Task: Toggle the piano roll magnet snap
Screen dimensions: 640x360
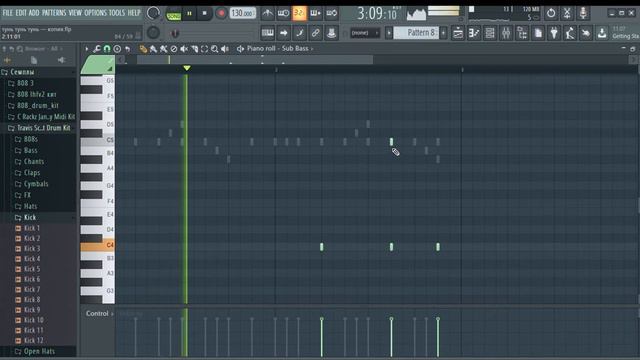Action: (x=107, y=49)
